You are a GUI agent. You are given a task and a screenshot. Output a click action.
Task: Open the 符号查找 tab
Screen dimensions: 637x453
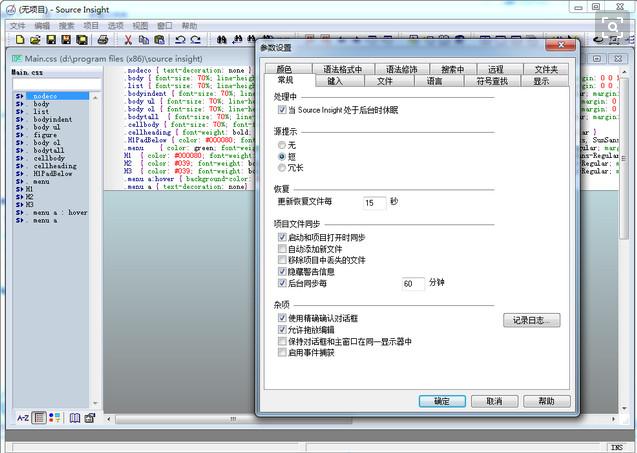coord(491,81)
